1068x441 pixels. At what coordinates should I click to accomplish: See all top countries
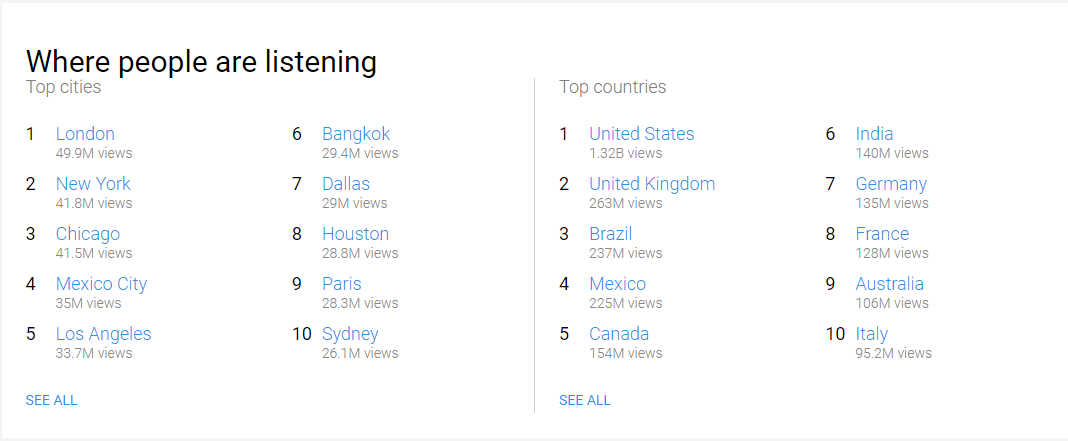(585, 400)
